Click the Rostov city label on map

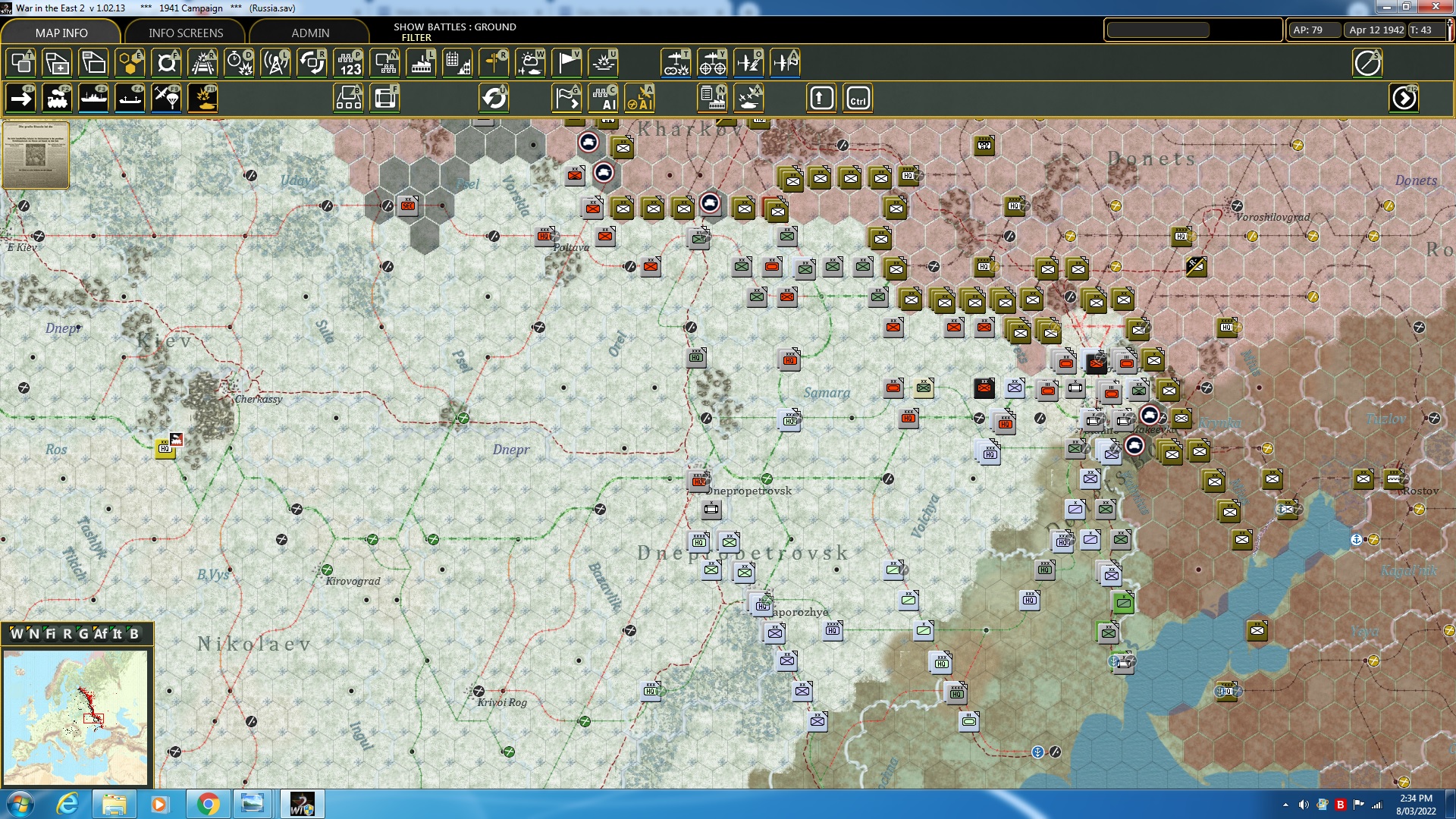tap(1420, 491)
